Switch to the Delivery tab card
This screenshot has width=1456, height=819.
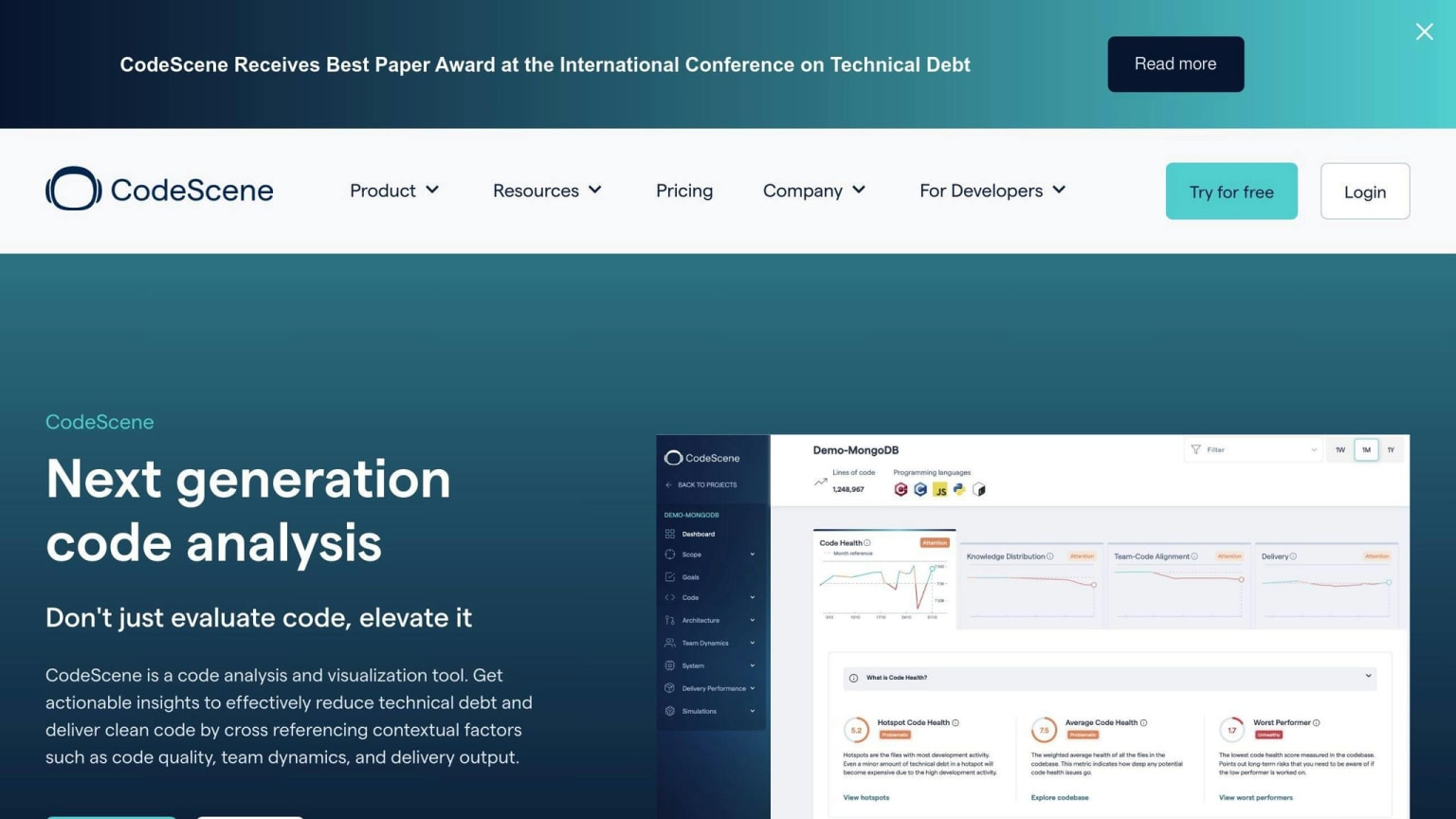1326,585
